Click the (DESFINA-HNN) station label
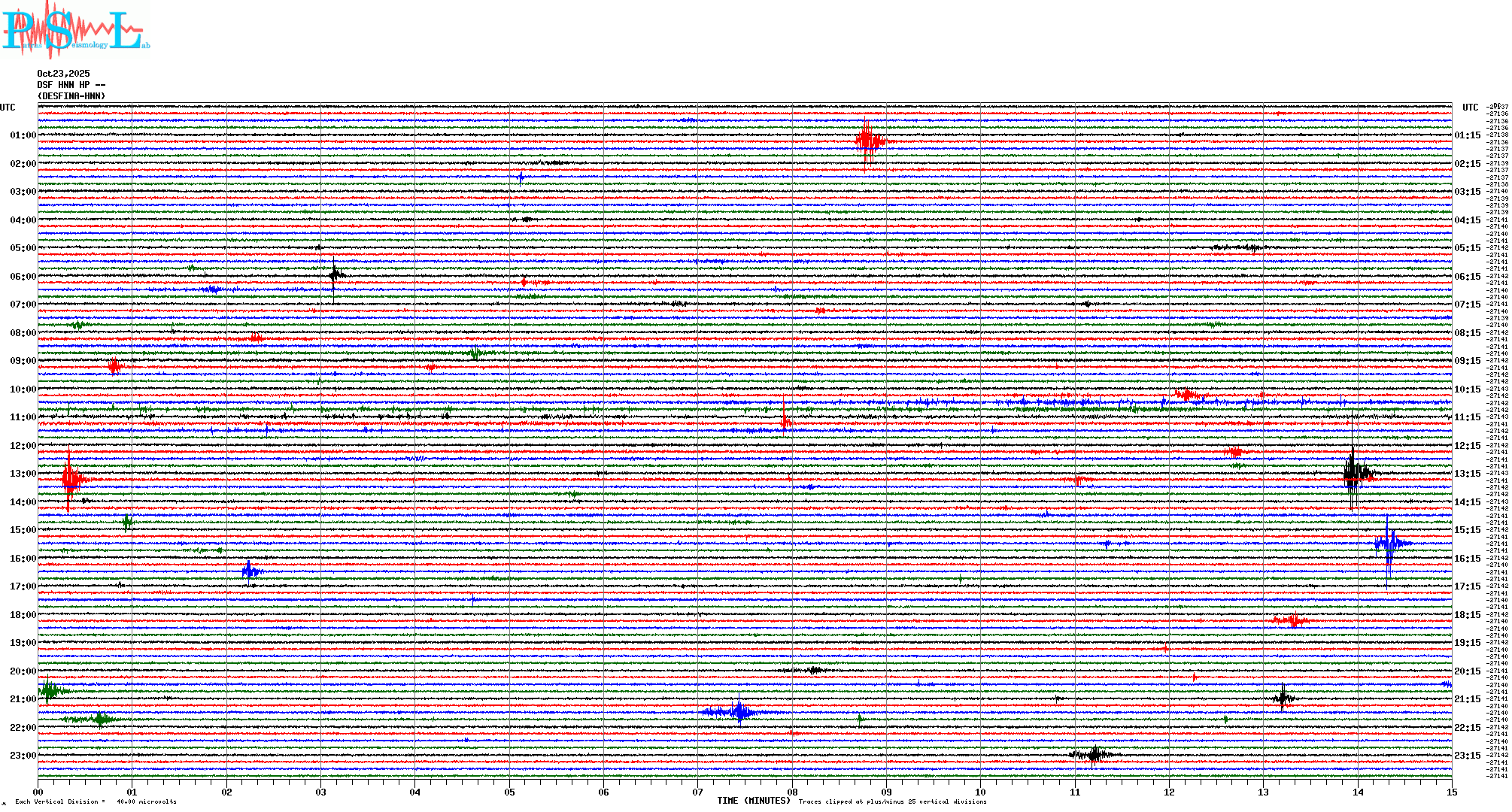The image size is (1512, 812). pyautogui.click(x=71, y=96)
